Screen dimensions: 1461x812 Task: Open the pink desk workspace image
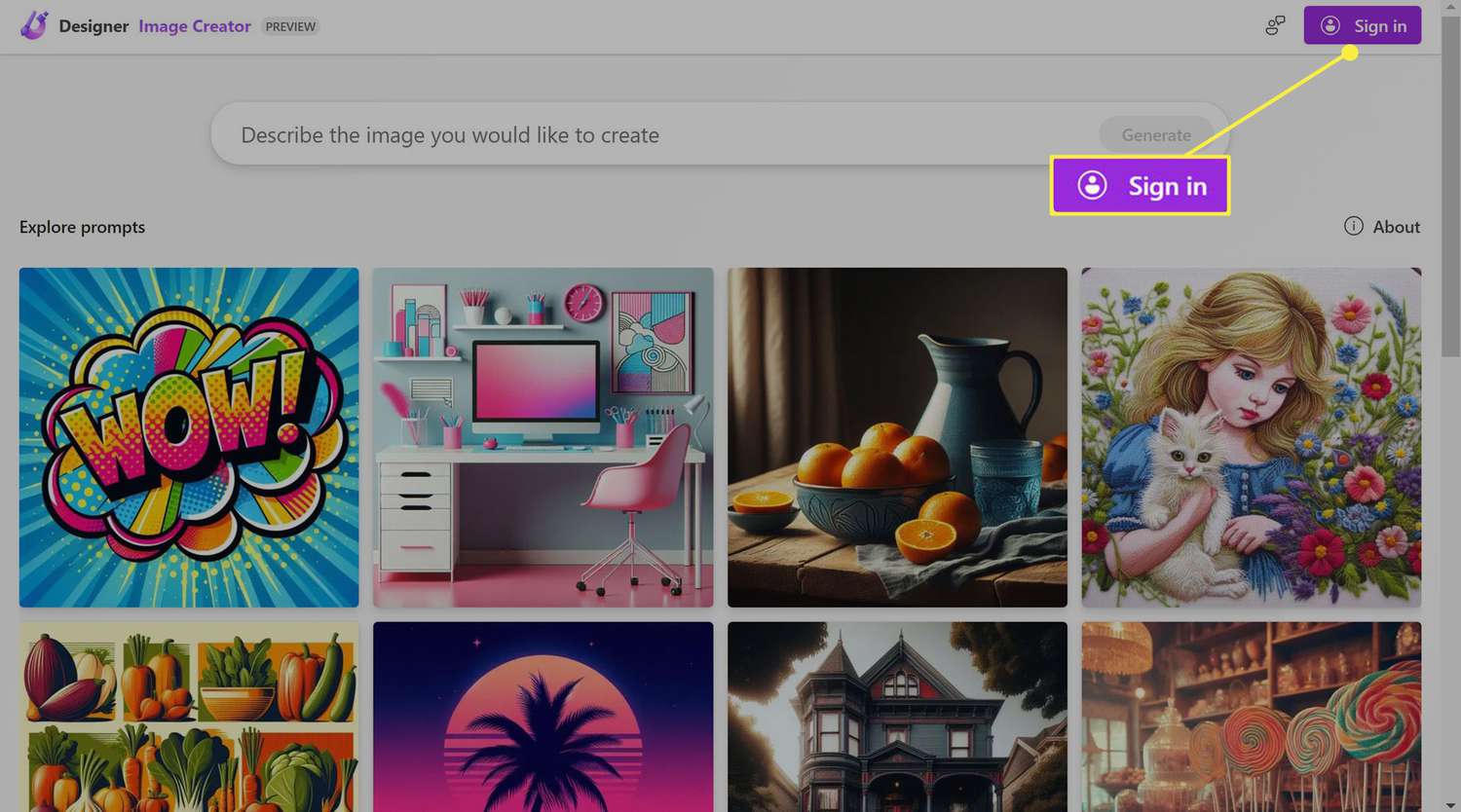click(x=543, y=437)
